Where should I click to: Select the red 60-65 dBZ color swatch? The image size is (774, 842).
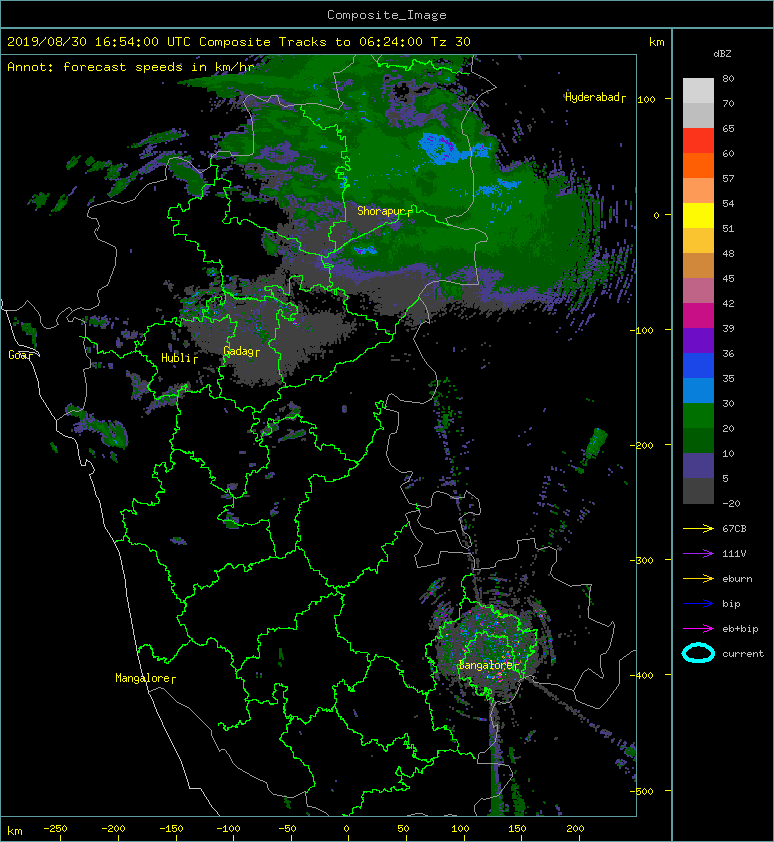click(x=698, y=141)
